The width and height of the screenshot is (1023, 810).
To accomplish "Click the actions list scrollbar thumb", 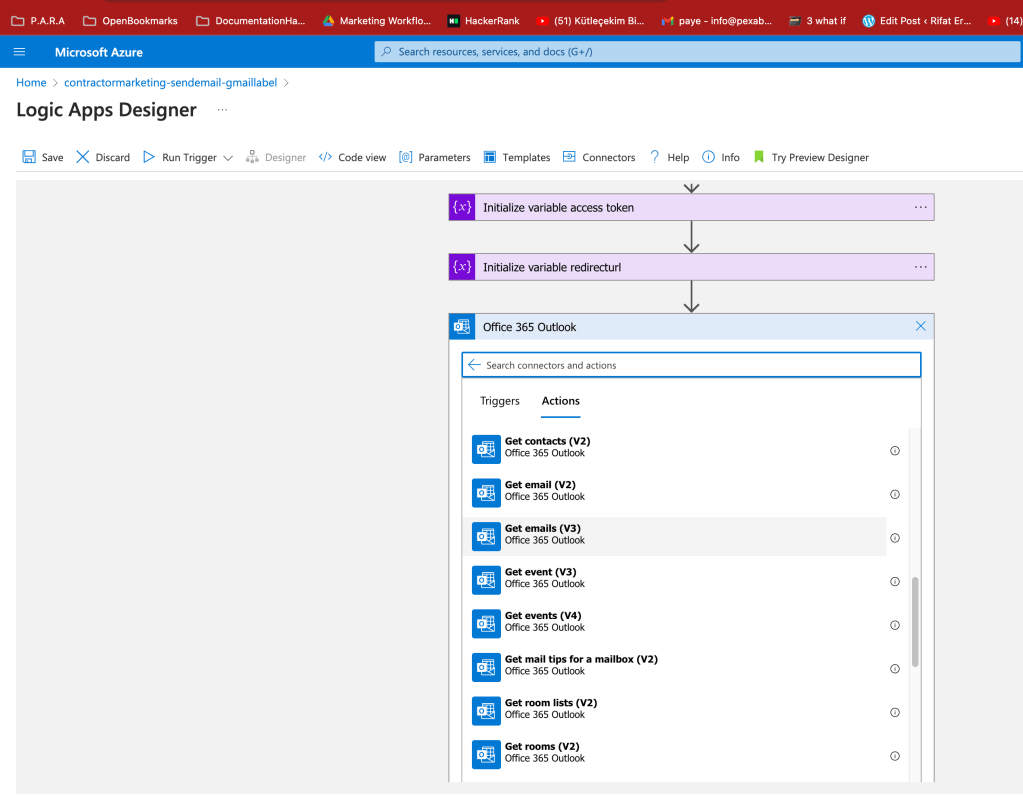I will coord(915,622).
